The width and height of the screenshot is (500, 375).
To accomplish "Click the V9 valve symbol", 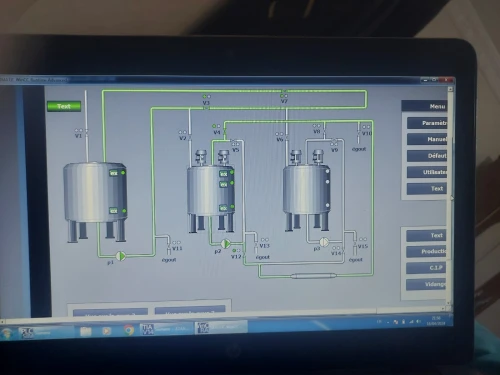I will click(x=334, y=140).
